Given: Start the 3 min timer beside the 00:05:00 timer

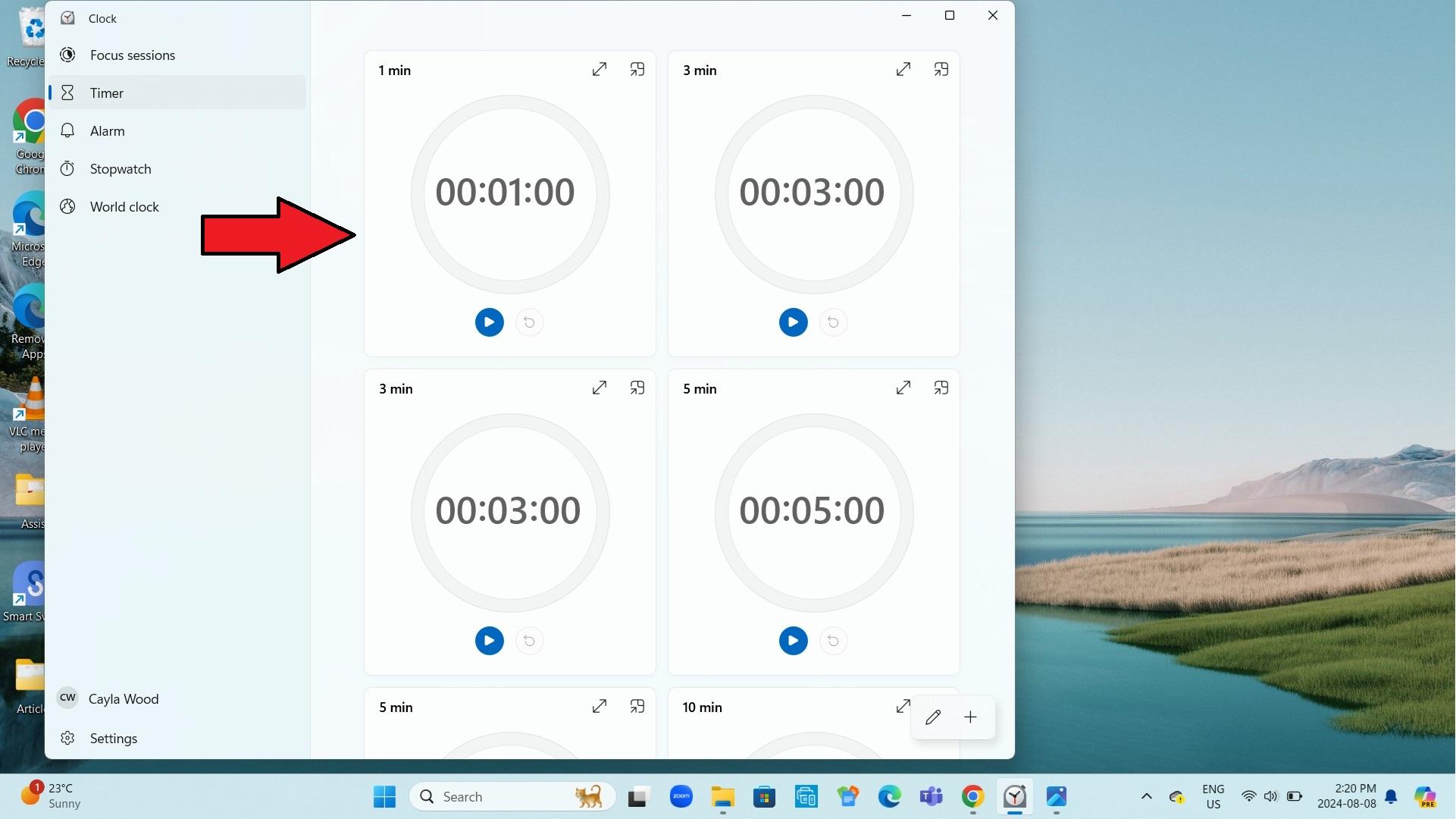Looking at the screenshot, I should pyautogui.click(x=489, y=641).
